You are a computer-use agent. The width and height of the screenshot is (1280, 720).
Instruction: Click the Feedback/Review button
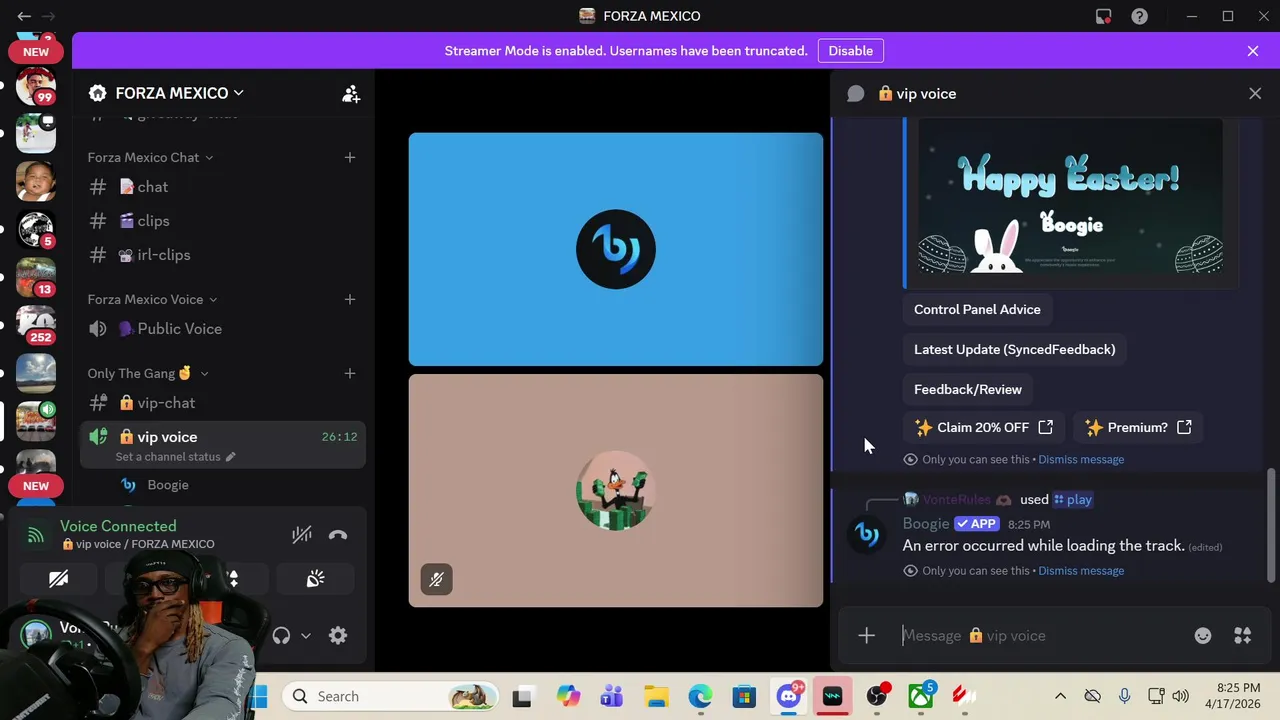pyautogui.click(x=968, y=389)
